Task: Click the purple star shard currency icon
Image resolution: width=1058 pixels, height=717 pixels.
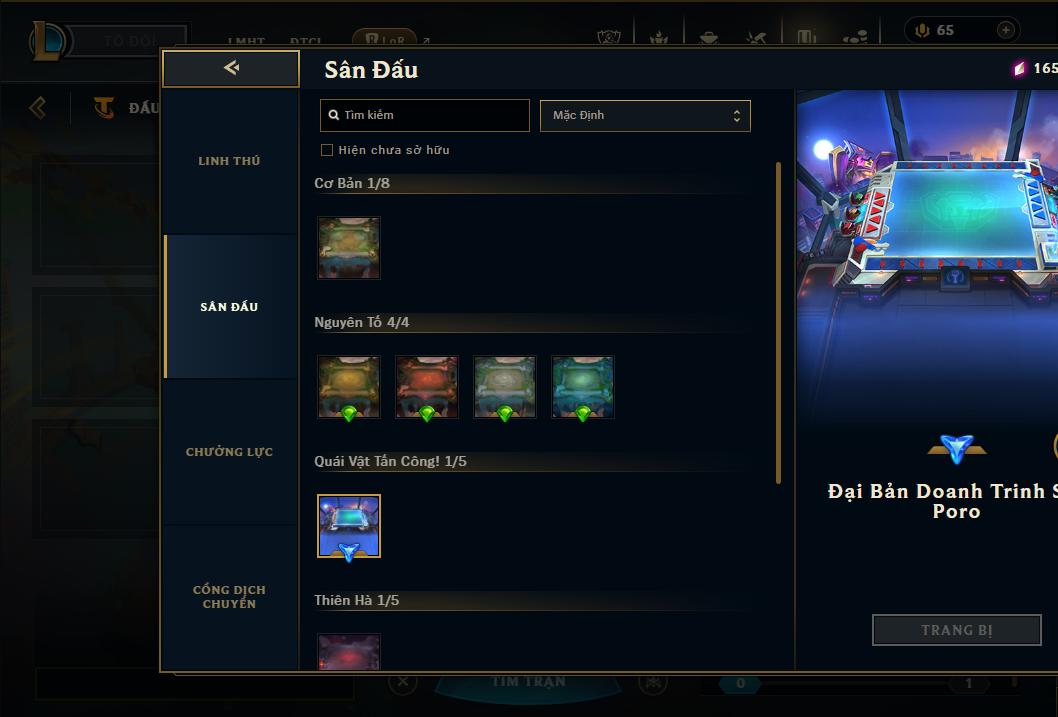Action: click(x=1019, y=68)
